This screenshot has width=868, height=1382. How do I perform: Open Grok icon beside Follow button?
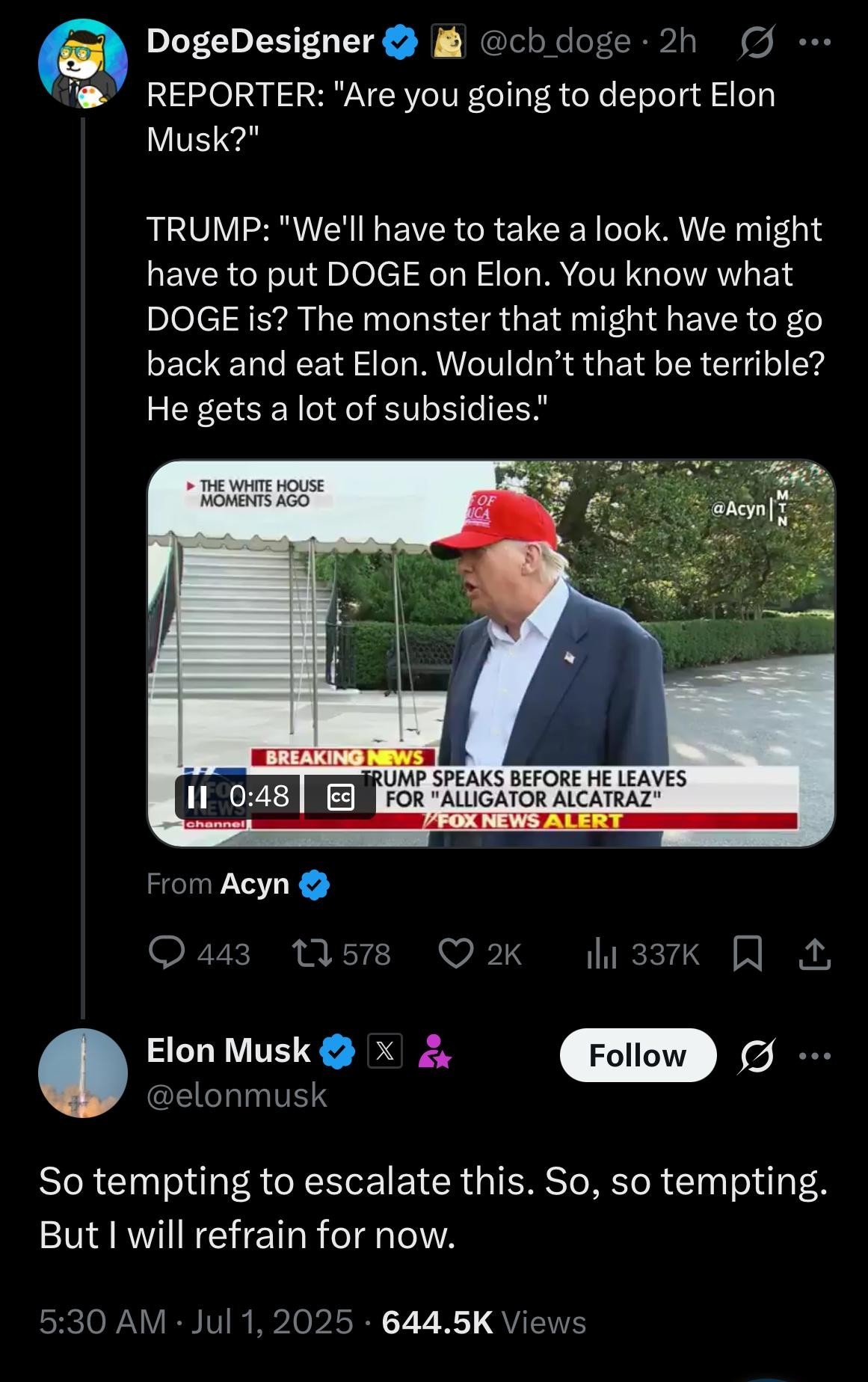(757, 1056)
